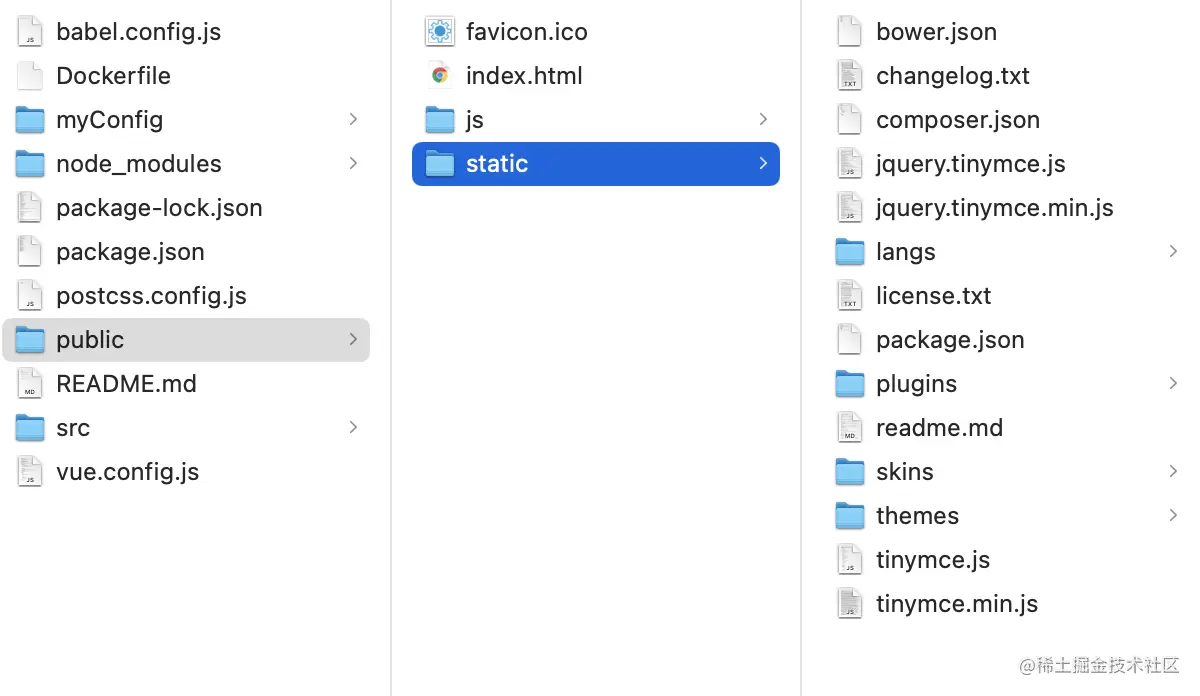Click the README.md markdown file icon
Viewport: 1200px width, 696px height.
30,384
